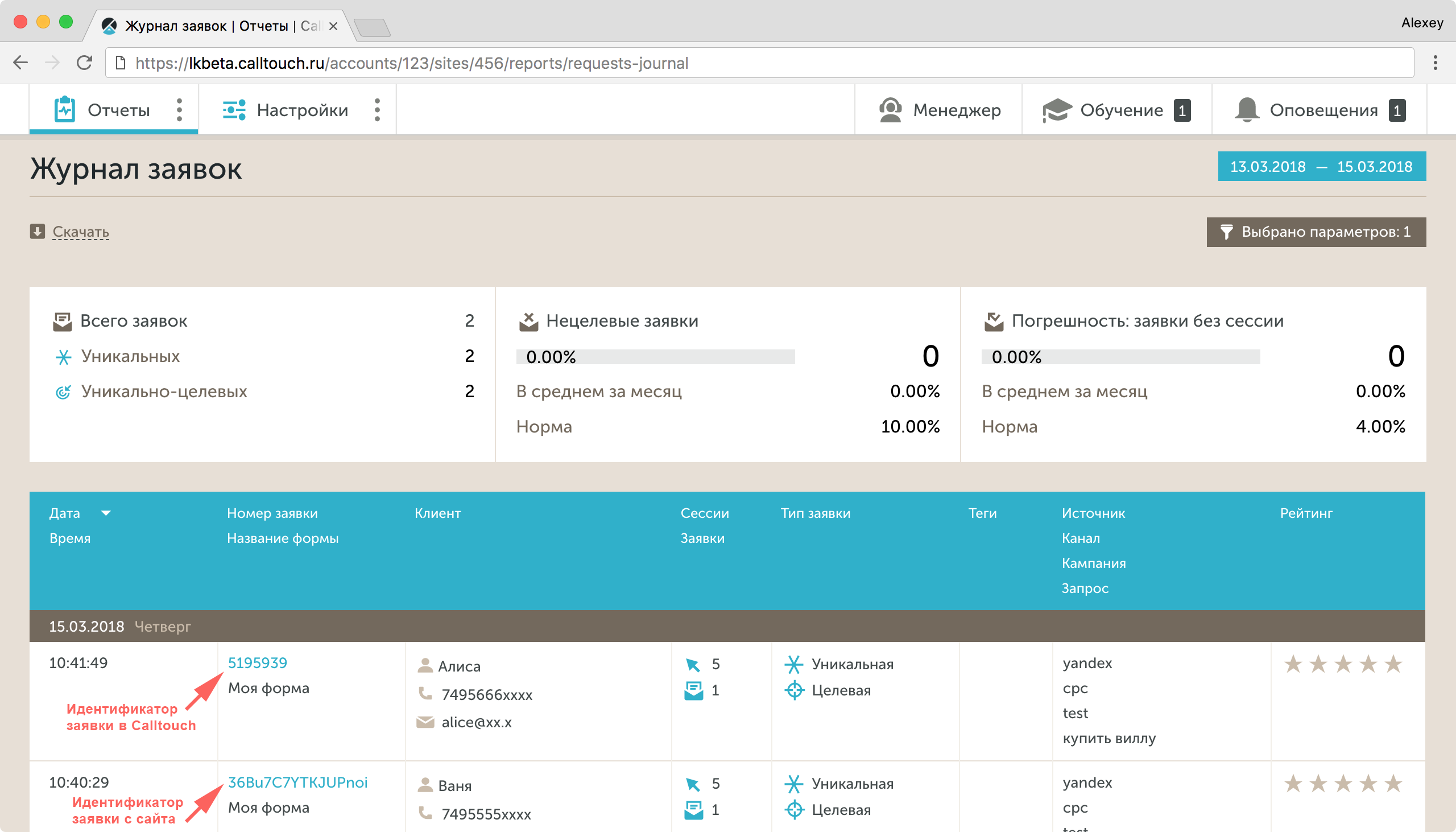Click the Сессии column header
The width and height of the screenshot is (1456, 832).
pyautogui.click(x=705, y=513)
